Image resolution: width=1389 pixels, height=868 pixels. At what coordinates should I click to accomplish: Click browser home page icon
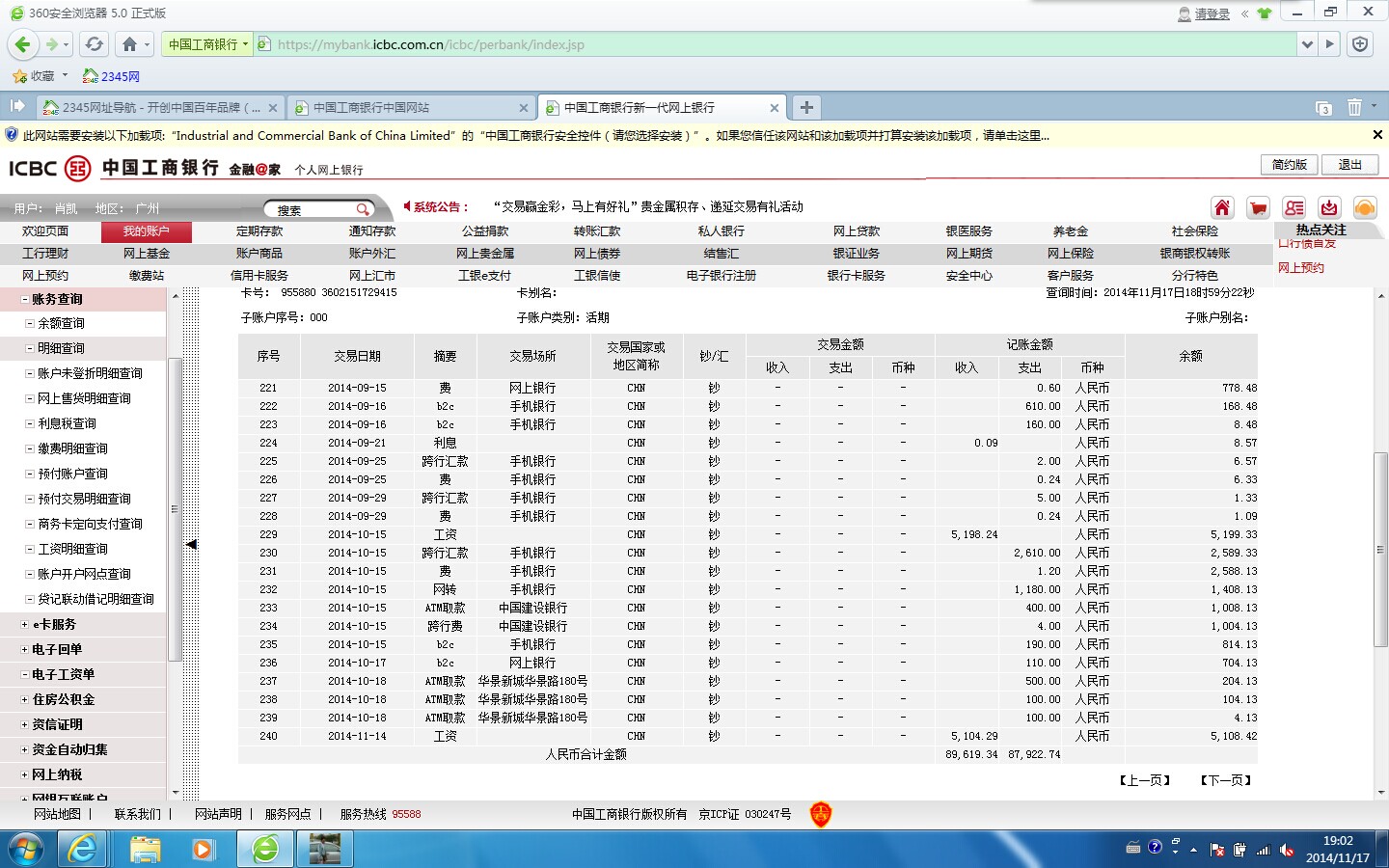point(130,44)
